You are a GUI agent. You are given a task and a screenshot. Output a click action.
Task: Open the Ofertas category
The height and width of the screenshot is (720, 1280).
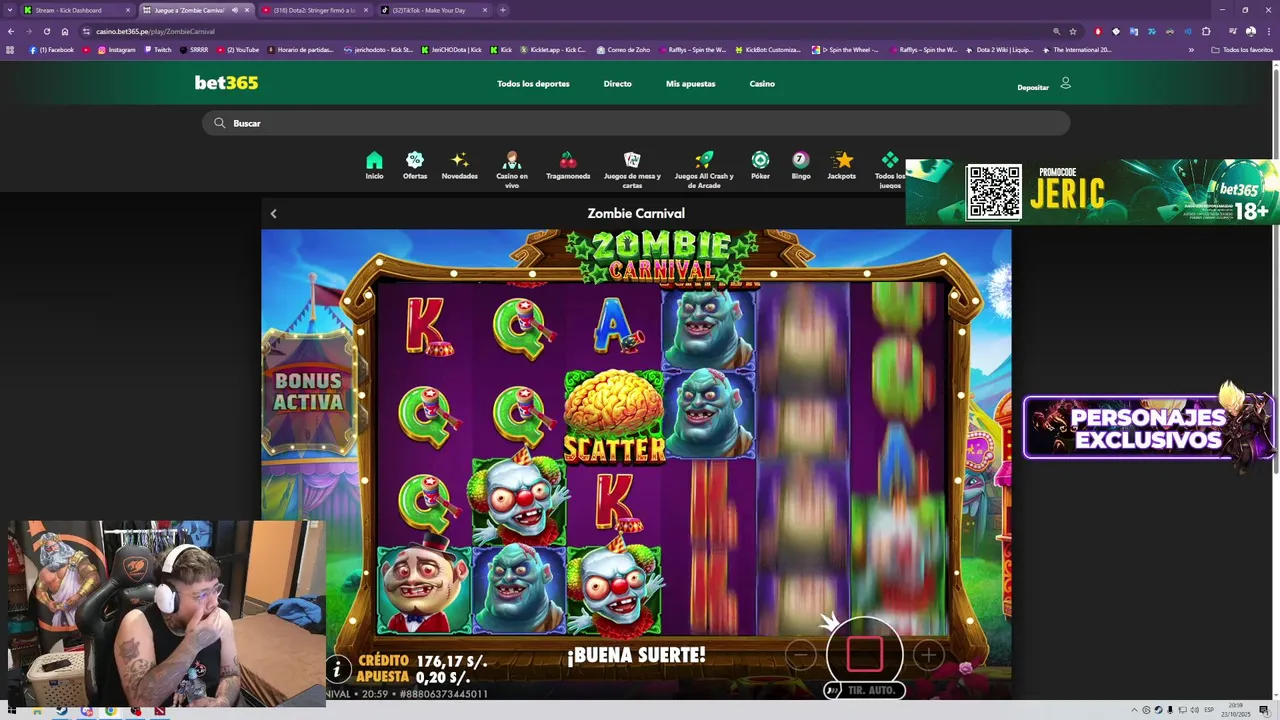[415, 166]
